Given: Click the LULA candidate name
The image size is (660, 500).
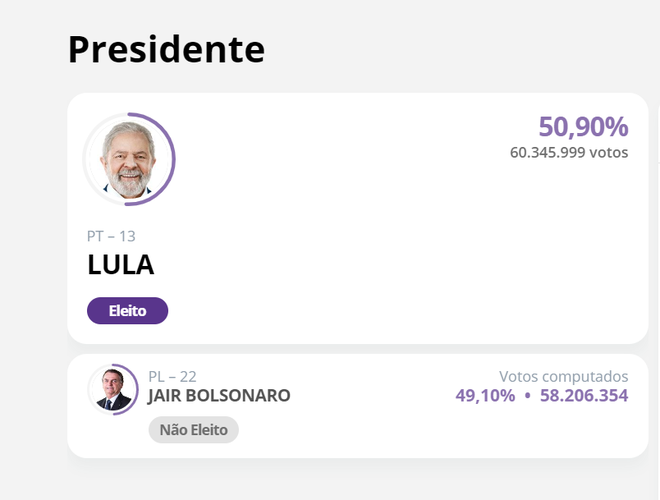Looking at the screenshot, I should point(121,265).
